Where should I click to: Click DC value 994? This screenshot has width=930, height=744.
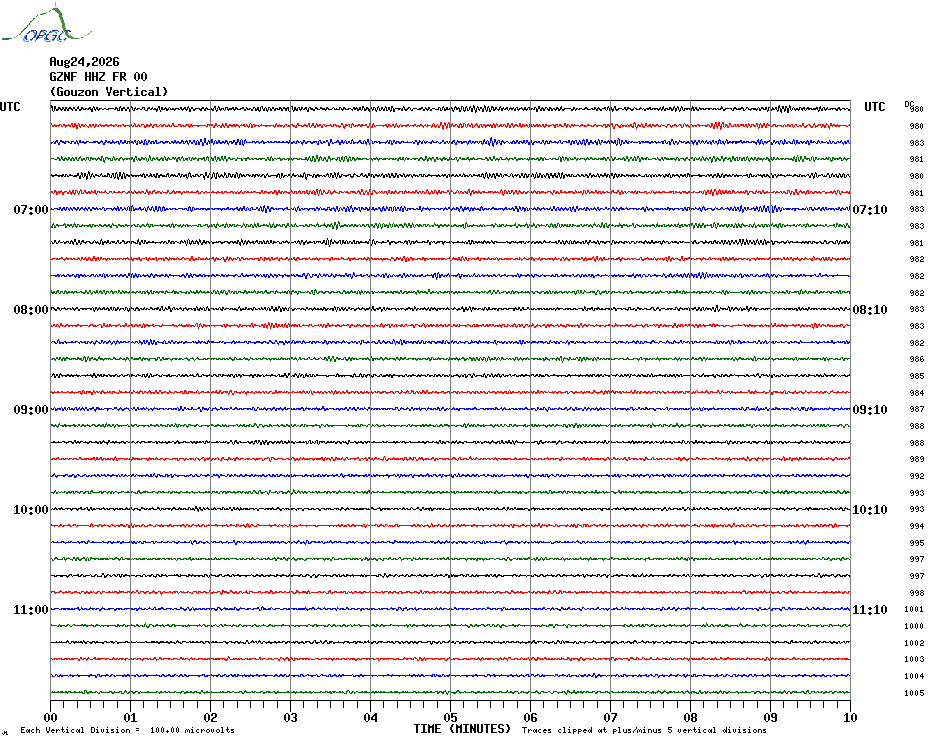pyautogui.click(x=916, y=526)
